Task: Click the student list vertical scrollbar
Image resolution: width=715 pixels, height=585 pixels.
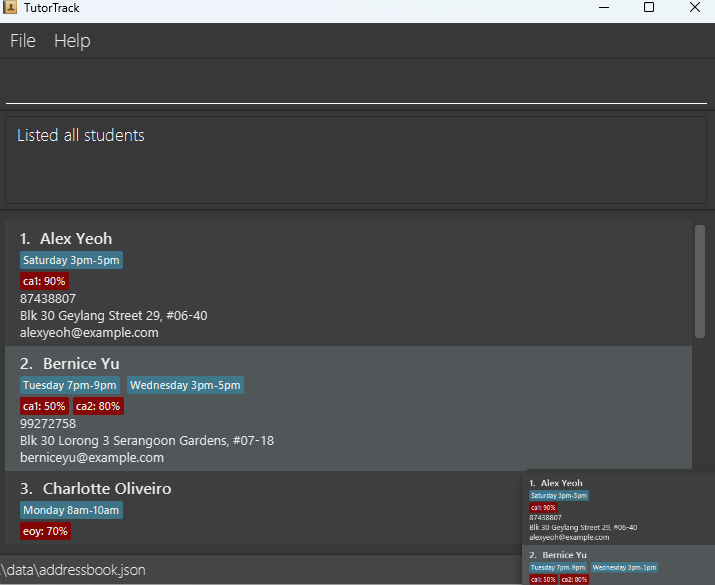Action: pos(700,281)
